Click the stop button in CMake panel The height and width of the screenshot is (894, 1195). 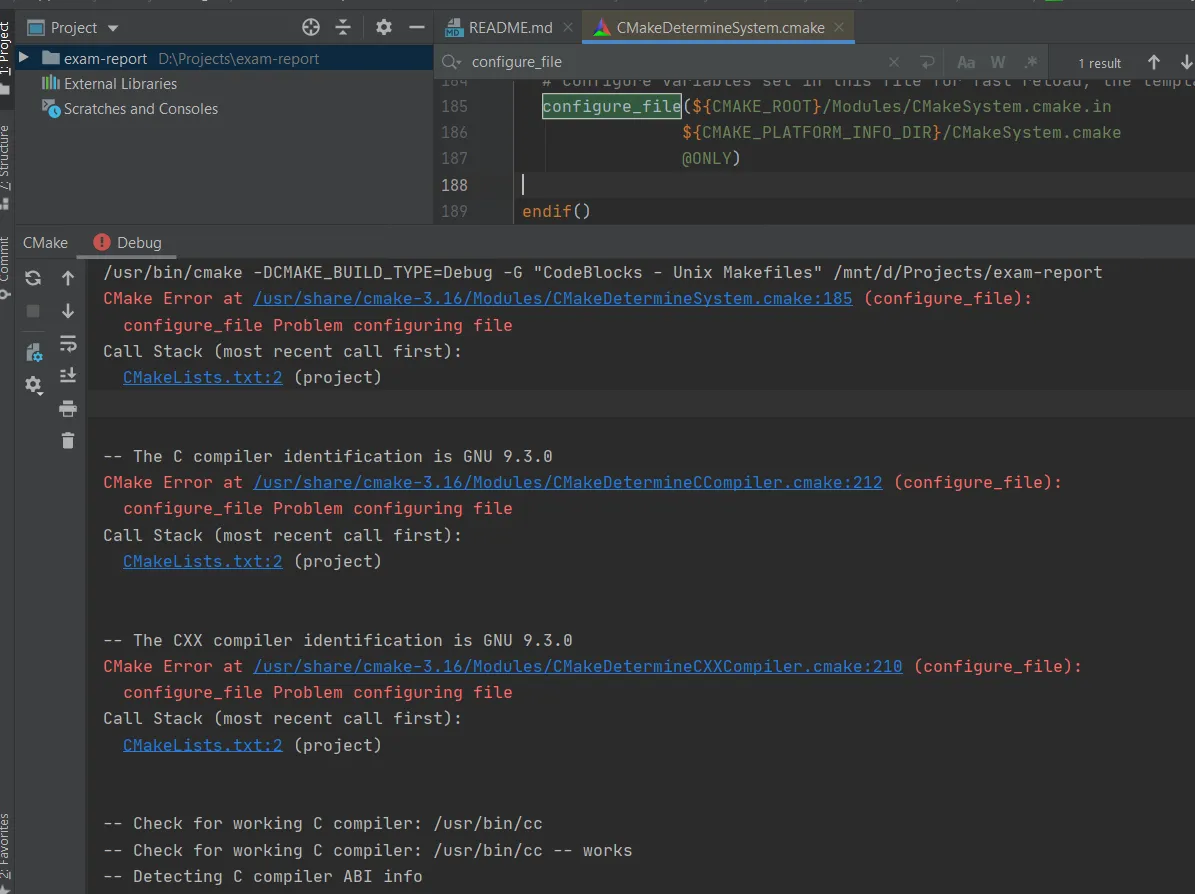33,311
